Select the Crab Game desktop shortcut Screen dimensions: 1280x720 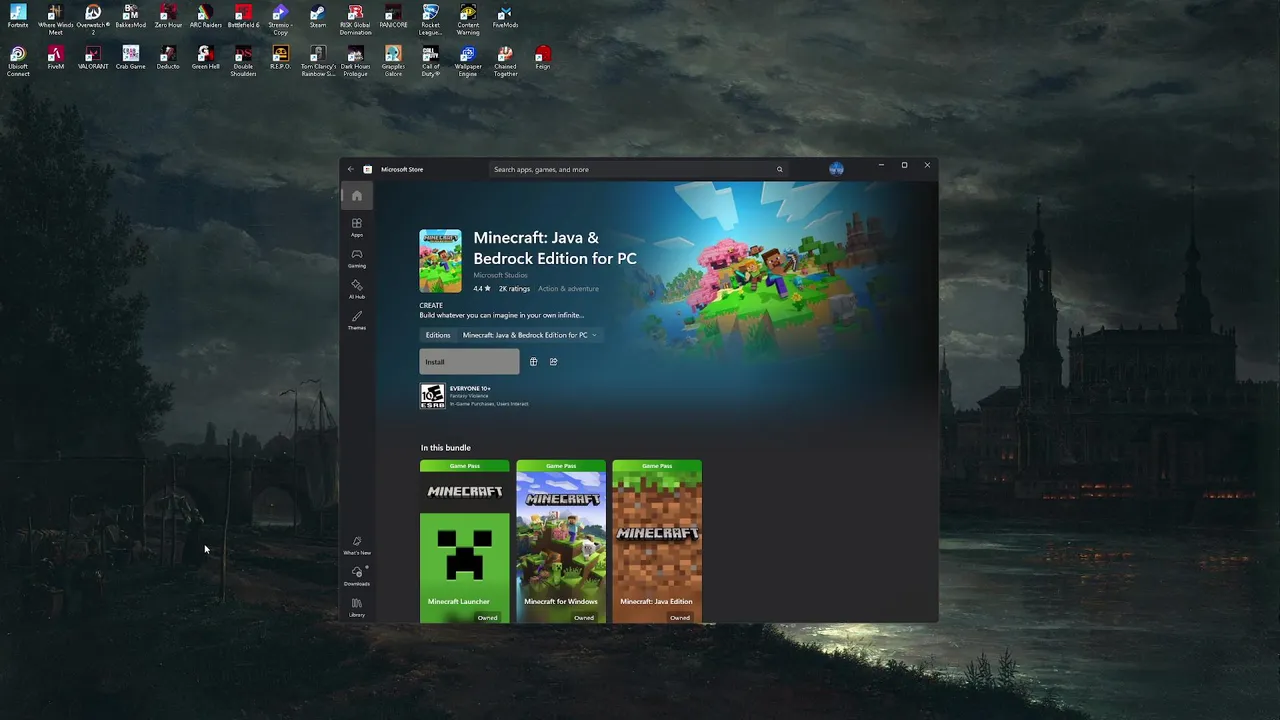(x=130, y=58)
